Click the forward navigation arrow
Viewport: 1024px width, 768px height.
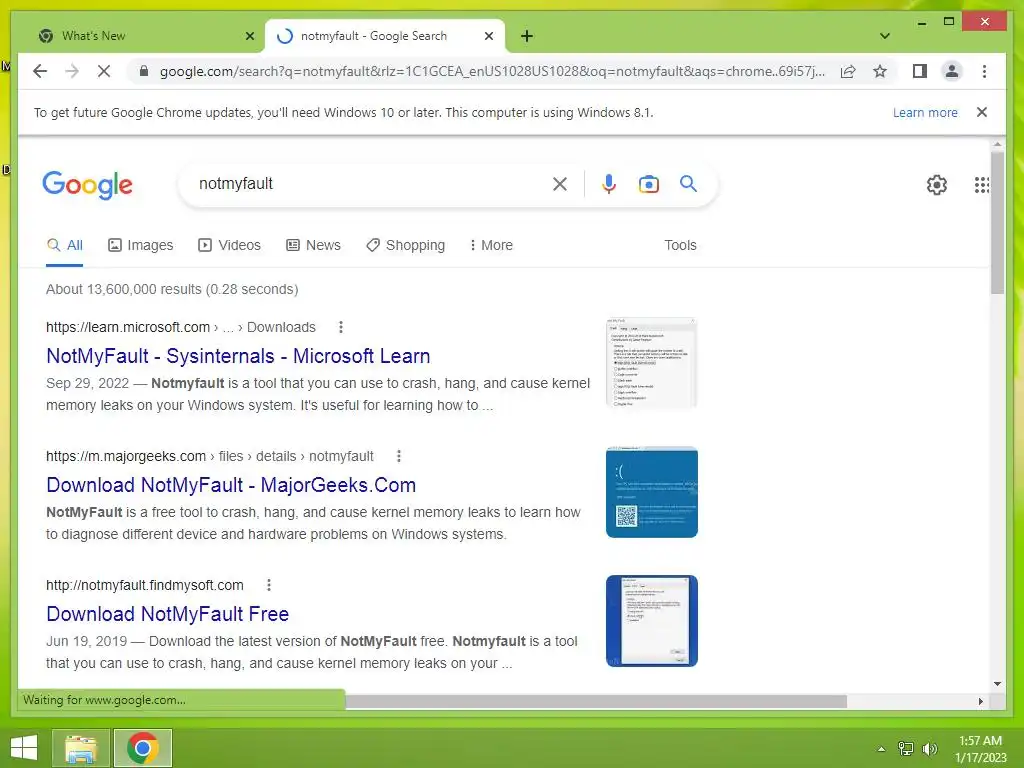pyautogui.click(x=72, y=71)
